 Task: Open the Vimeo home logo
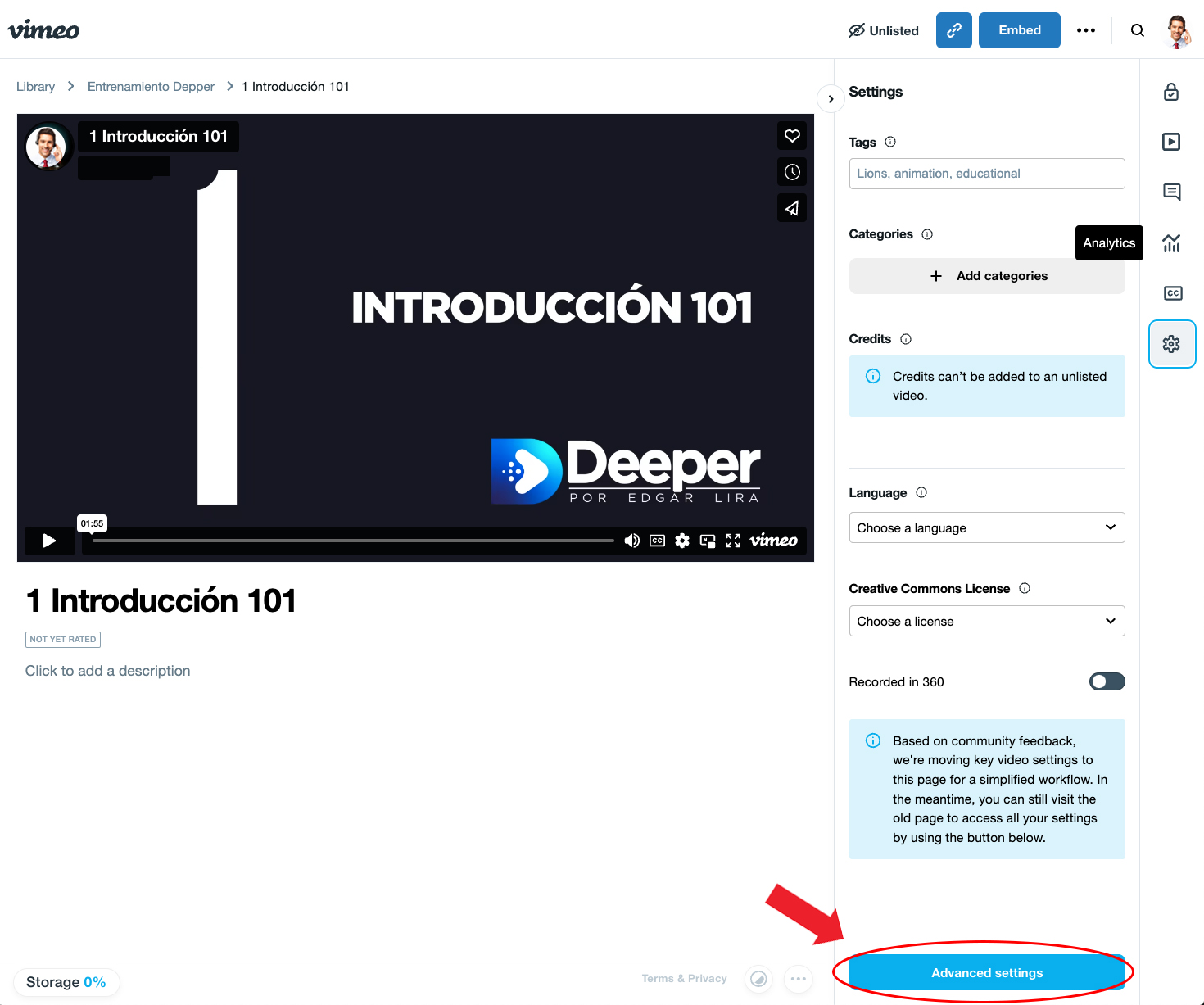pyautogui.click(x=43, y=30)
